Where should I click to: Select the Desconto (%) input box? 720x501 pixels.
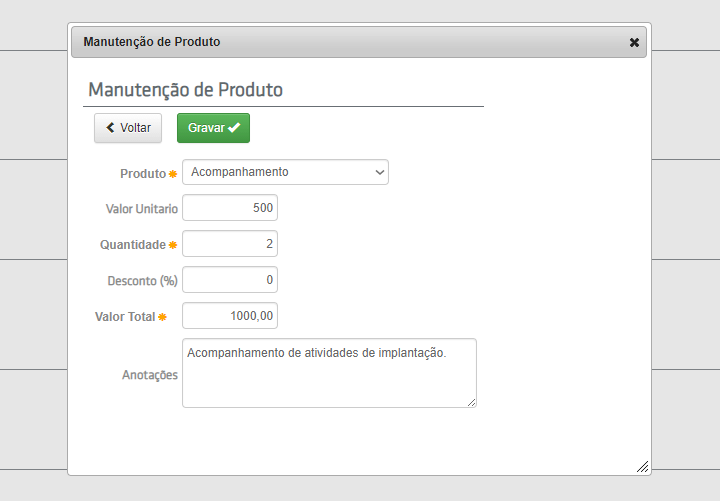(x=230, y=280)
